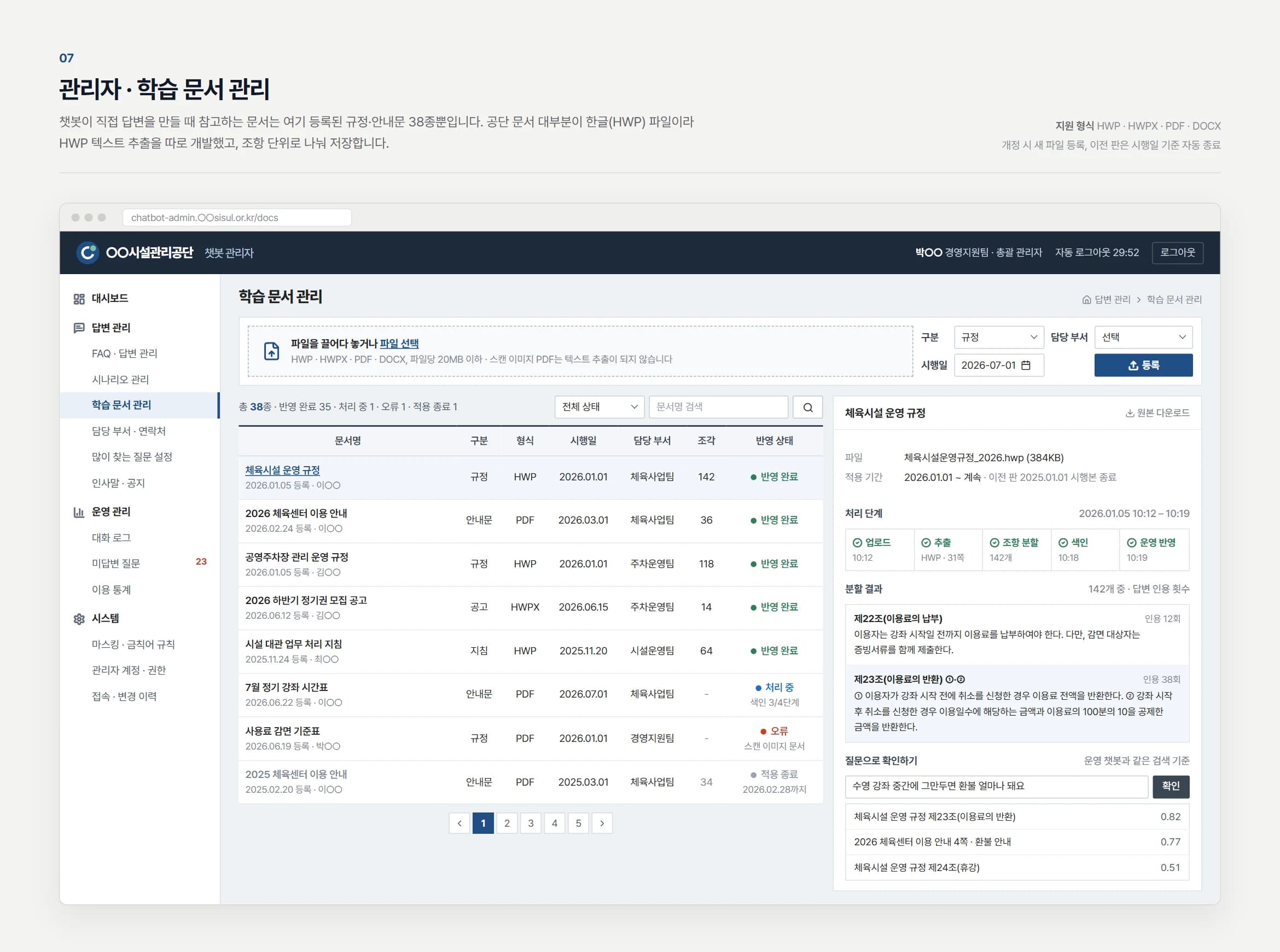Click the 시행일 date field 2026-07-01
This screenshot has width=1280, height=952.
[999, 365]
